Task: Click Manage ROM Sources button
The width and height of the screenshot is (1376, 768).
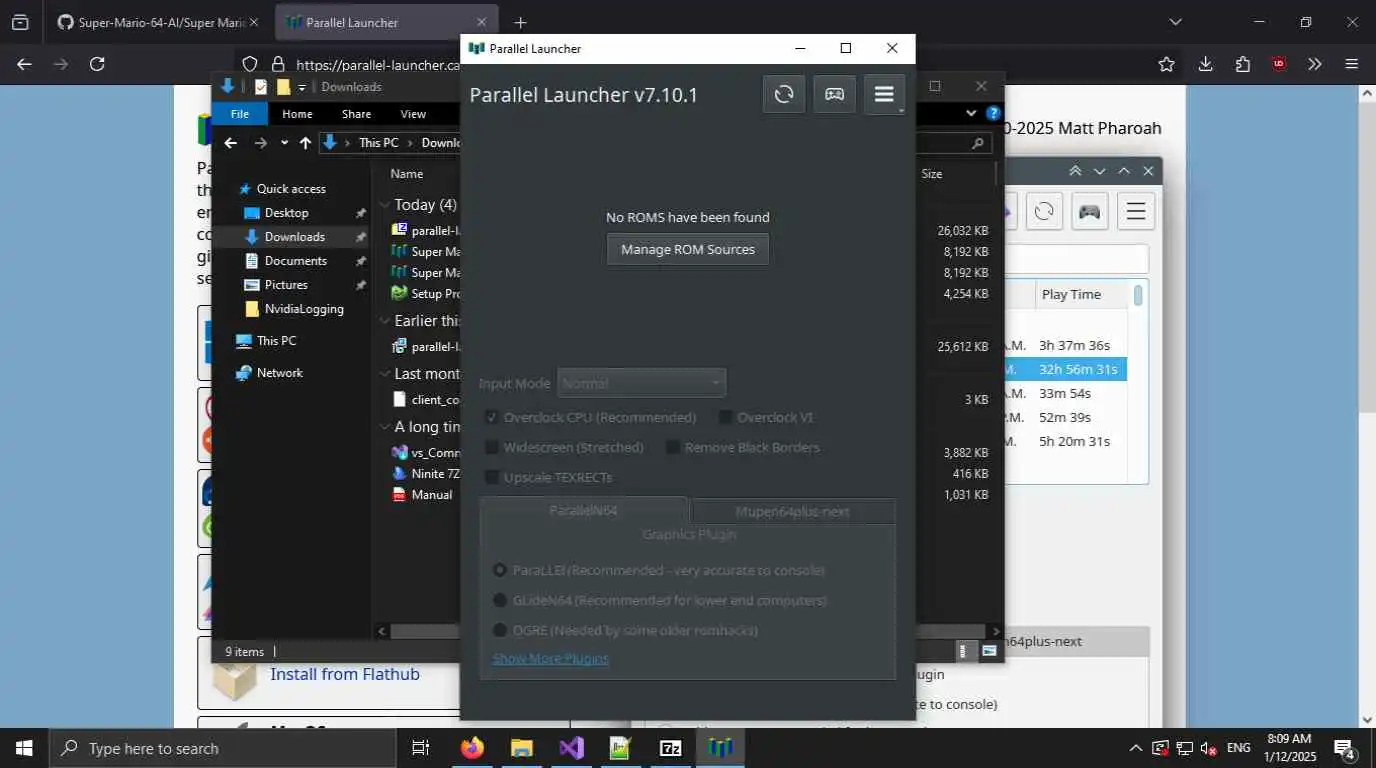Action: coord(688,249)
